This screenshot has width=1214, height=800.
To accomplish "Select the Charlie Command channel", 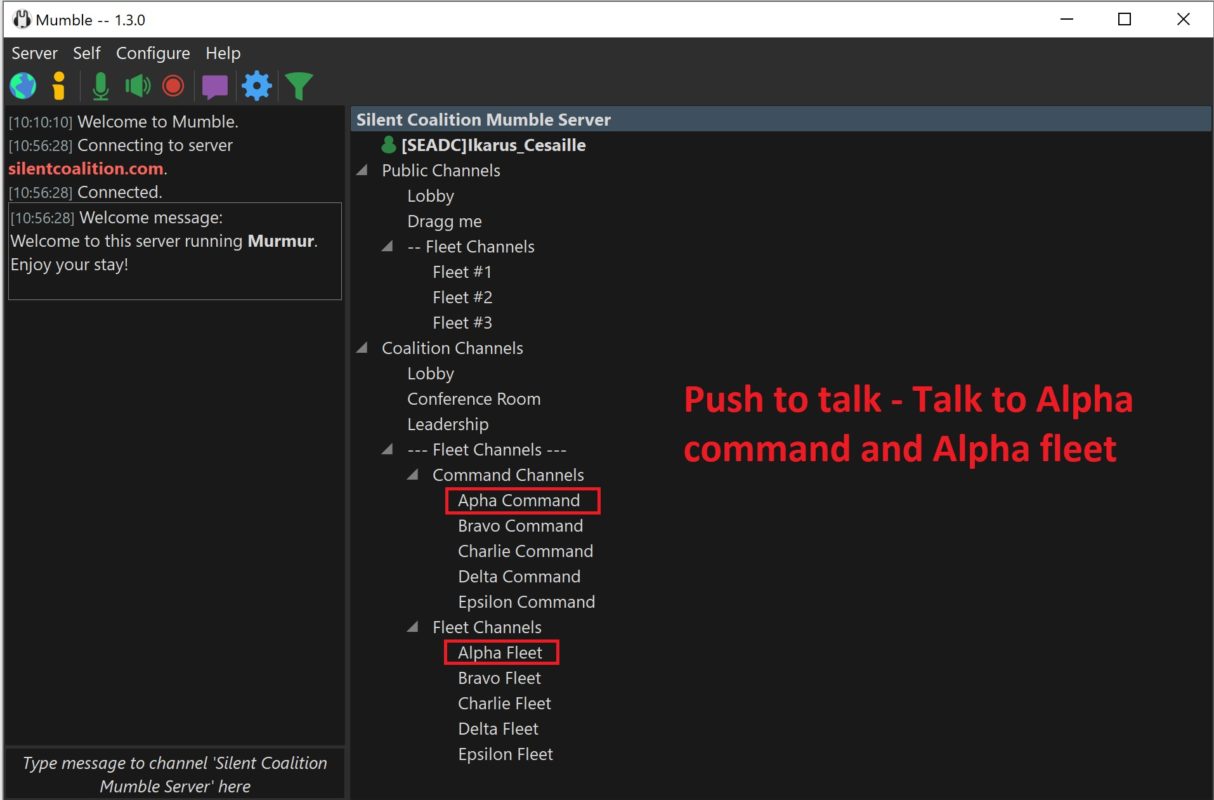I will [525, 551].
